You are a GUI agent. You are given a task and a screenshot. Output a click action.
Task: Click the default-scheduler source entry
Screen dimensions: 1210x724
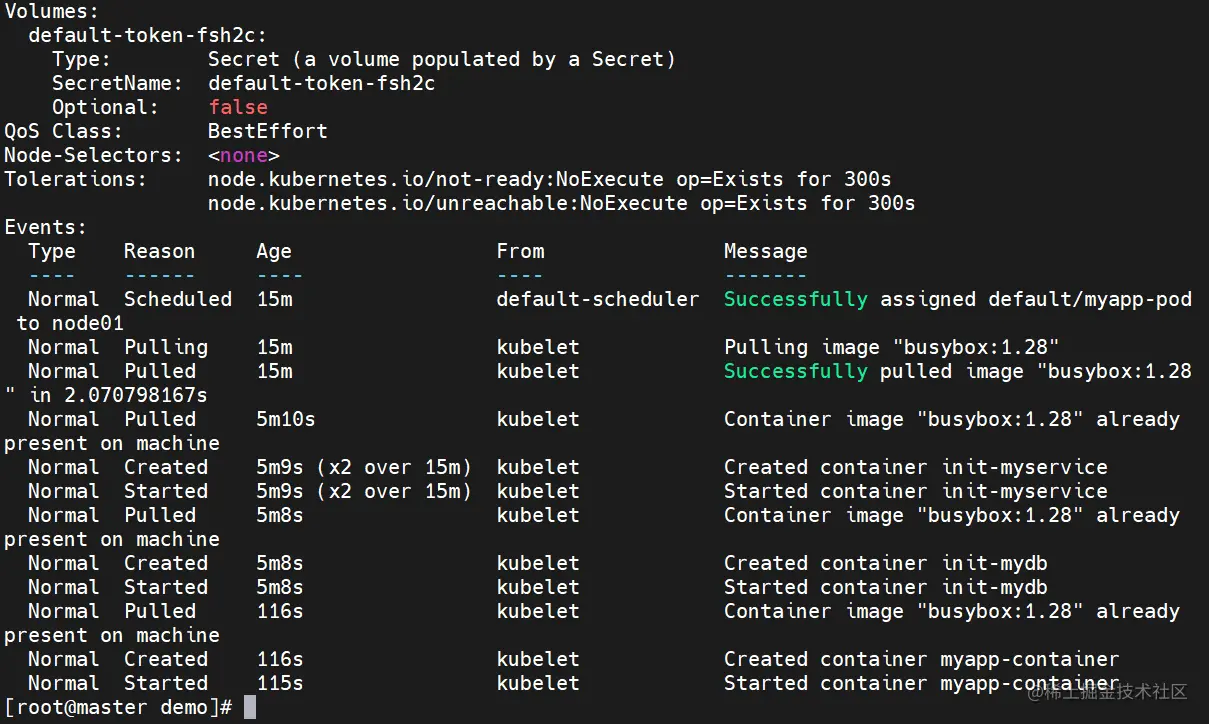(x=597, y=299)
